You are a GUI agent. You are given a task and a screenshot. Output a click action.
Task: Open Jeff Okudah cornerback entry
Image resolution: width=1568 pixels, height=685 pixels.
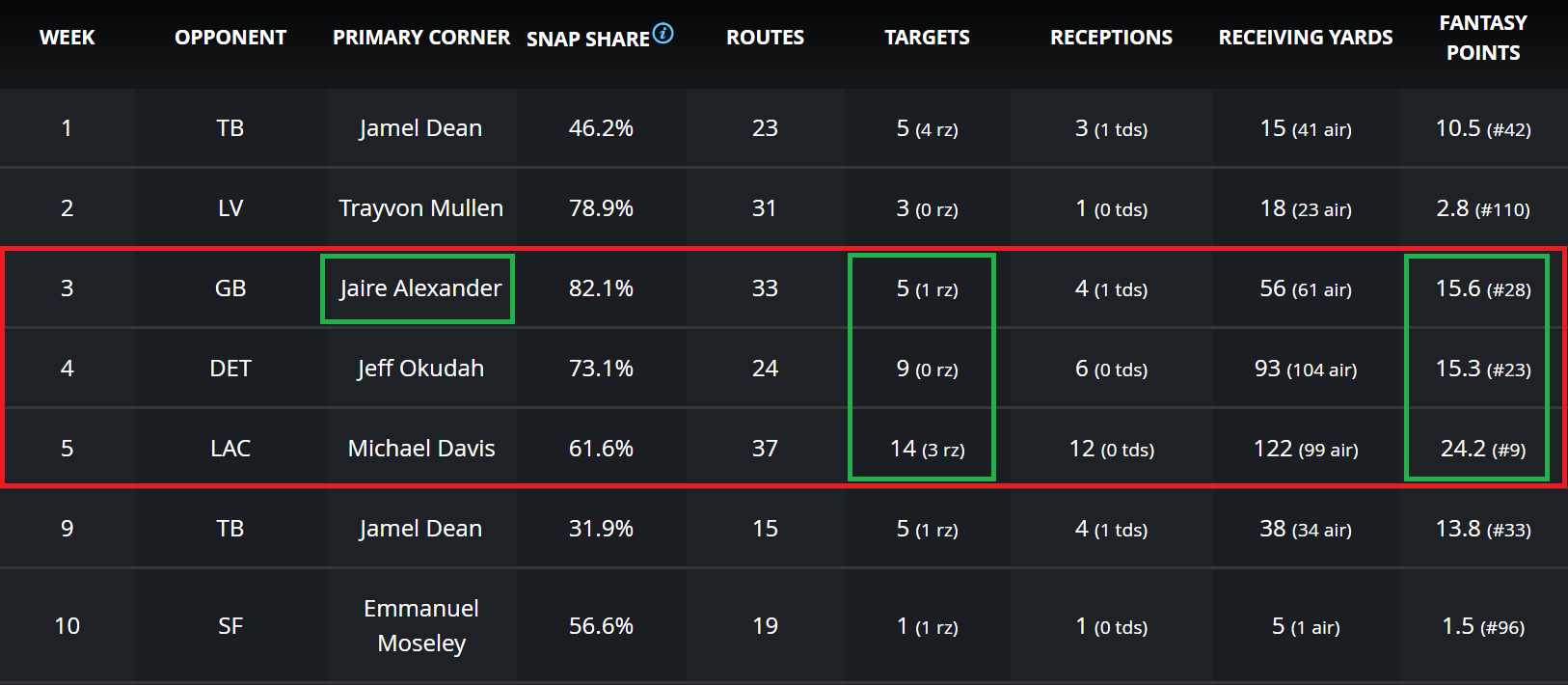click(420, 369)
